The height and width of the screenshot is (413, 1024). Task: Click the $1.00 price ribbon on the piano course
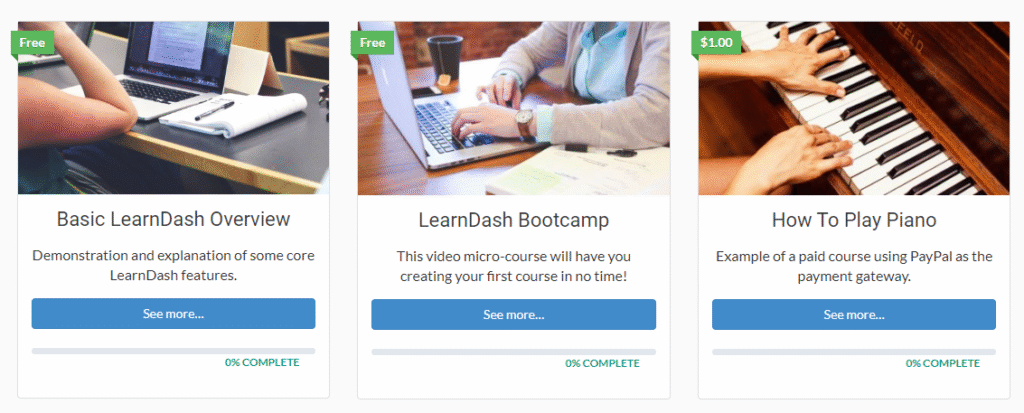(x=716, y=43)
